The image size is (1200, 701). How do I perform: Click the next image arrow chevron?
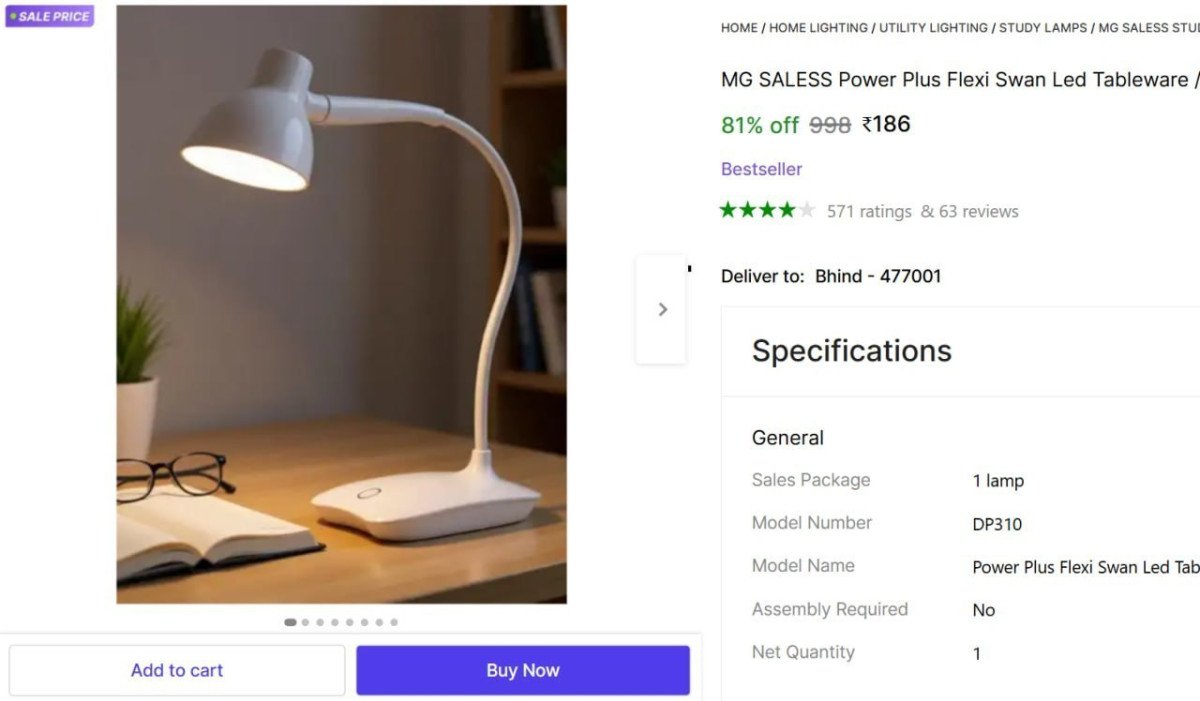(662, 310)
